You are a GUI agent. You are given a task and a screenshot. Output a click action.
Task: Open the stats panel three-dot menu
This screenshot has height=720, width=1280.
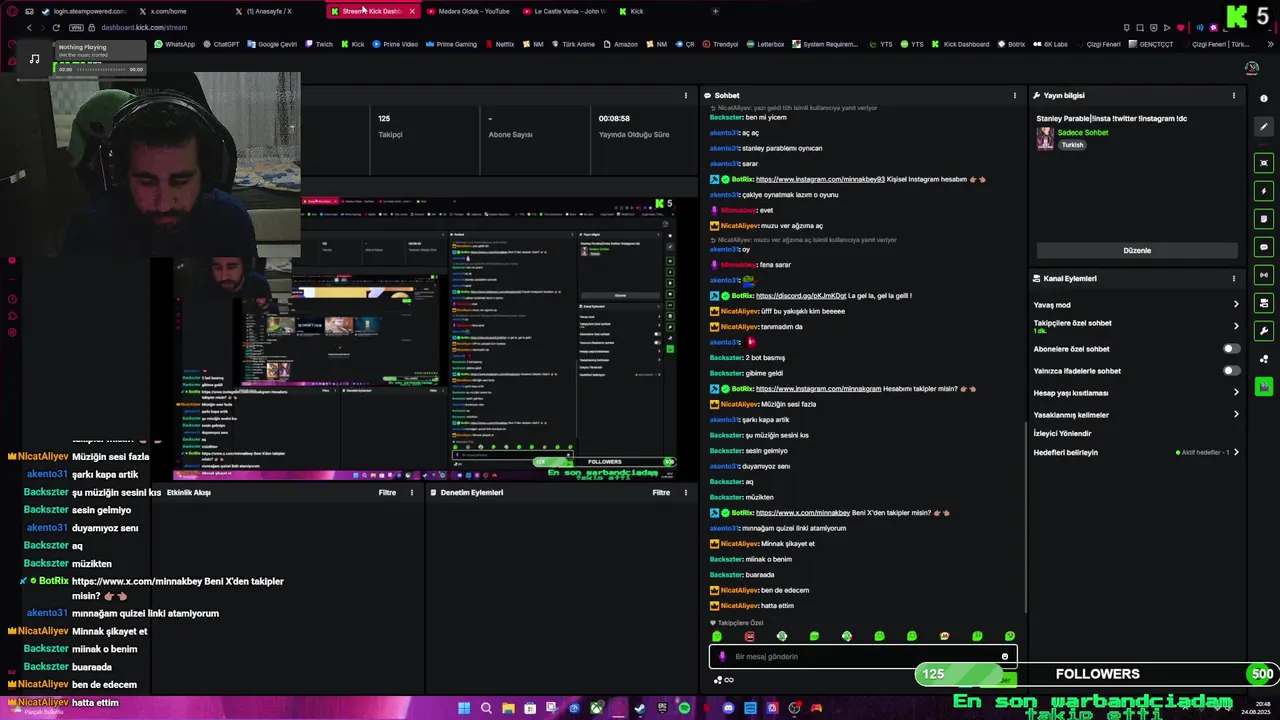click(x=685, y=96)
